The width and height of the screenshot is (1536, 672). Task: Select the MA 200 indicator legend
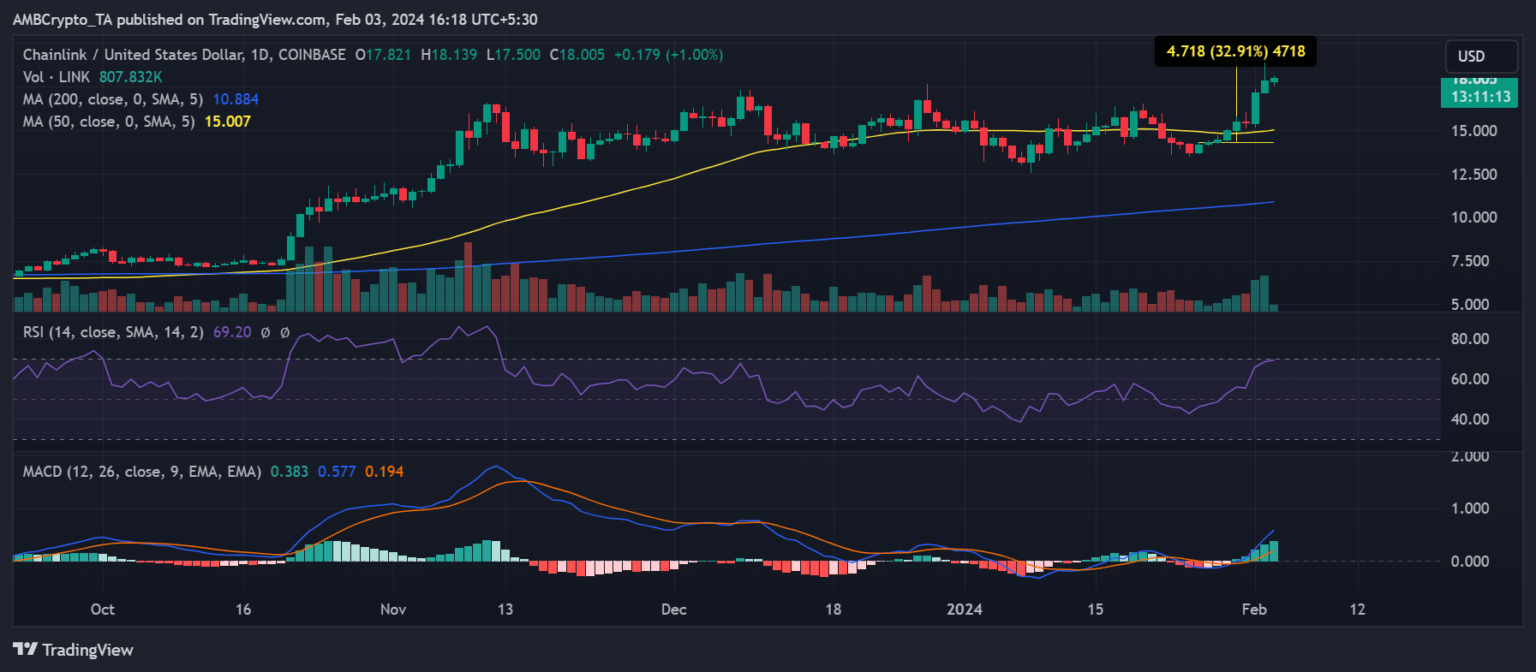[102, 99]
